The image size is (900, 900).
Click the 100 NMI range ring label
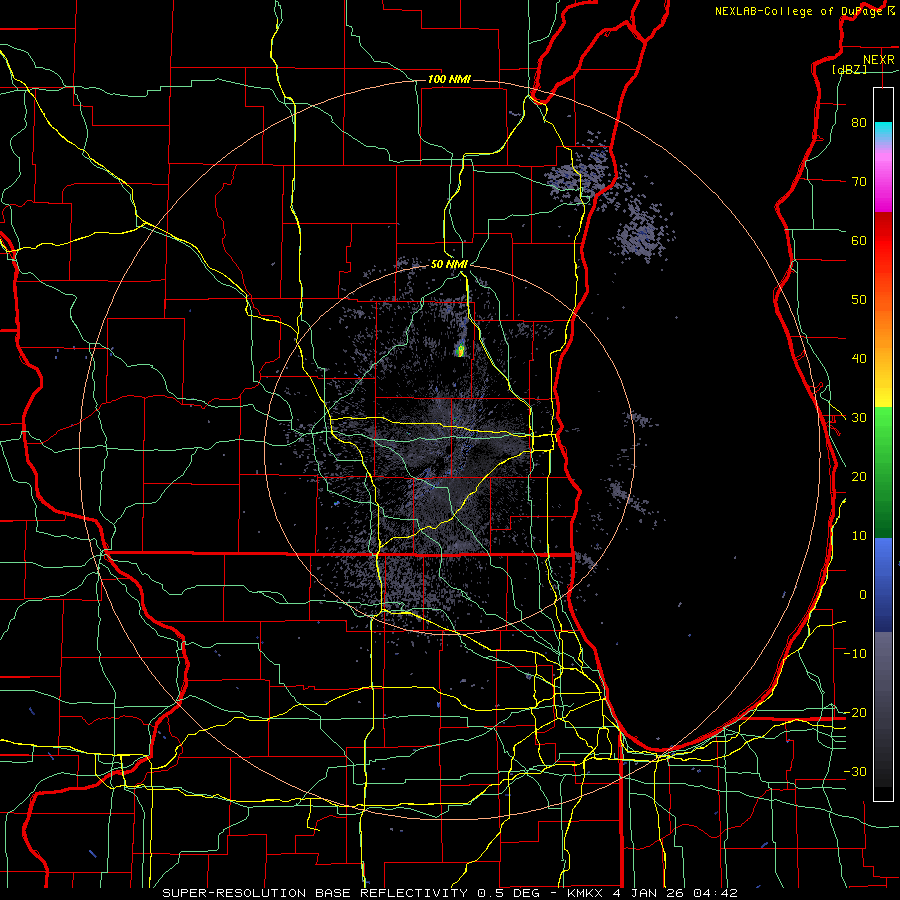[x=449, y=79]
